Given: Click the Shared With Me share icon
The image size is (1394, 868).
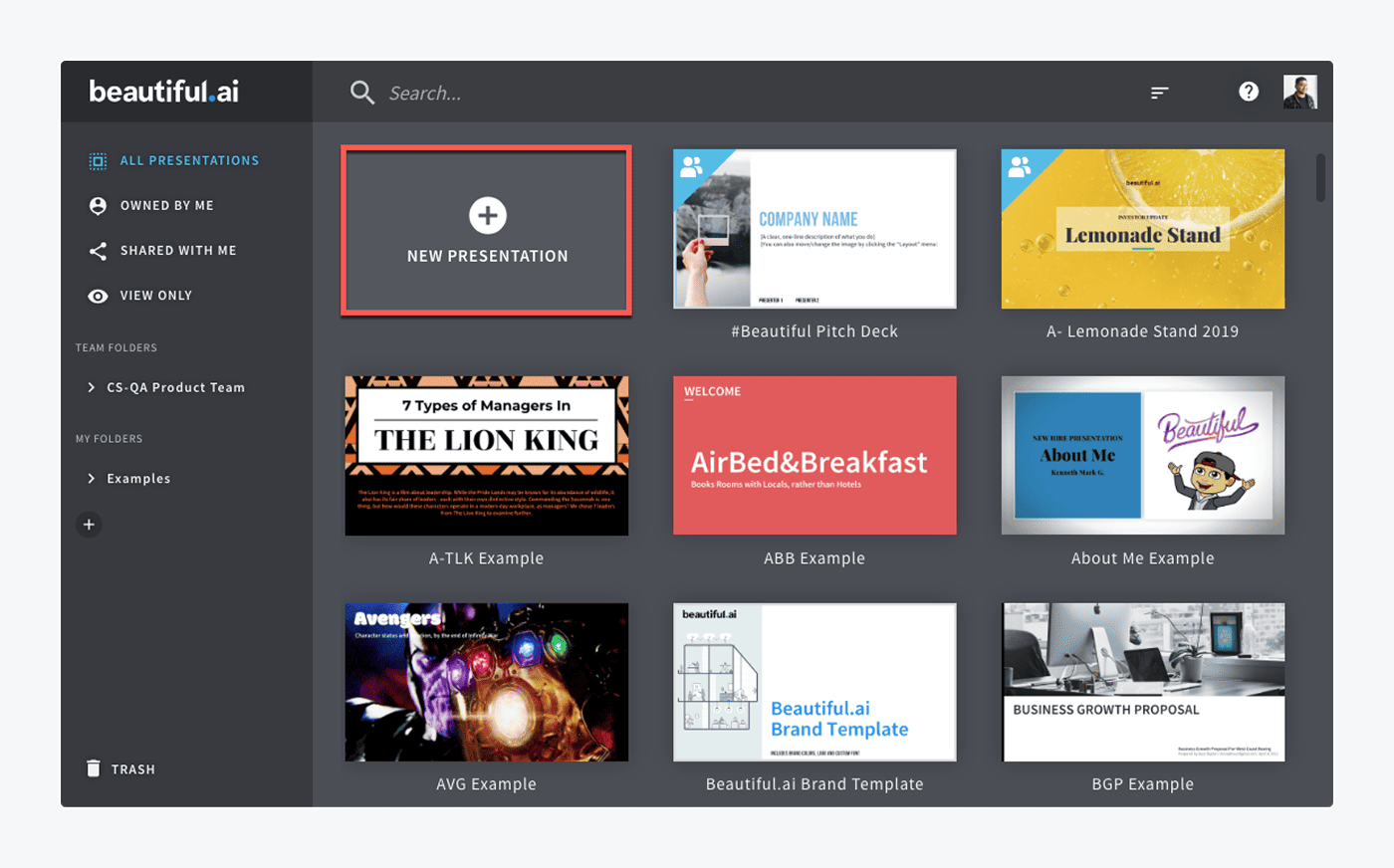Looking at the screenshot, I should [x=98, y=251].
